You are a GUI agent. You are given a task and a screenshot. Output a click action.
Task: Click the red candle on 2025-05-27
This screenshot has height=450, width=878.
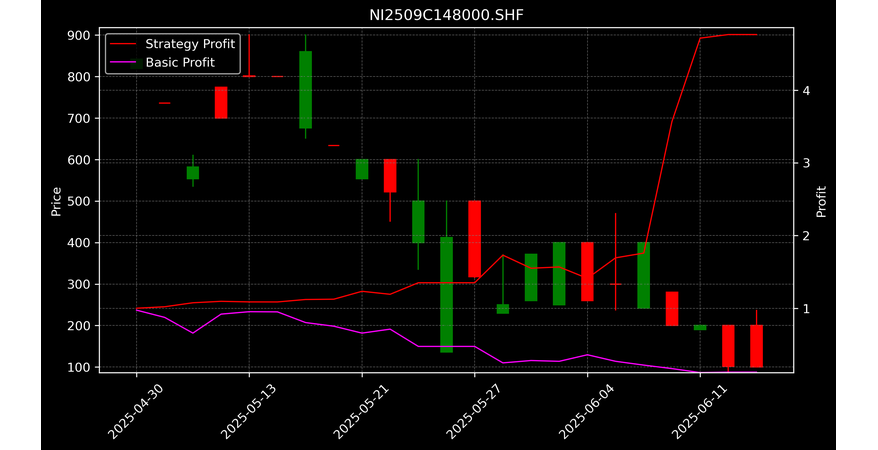coord(474,239)
